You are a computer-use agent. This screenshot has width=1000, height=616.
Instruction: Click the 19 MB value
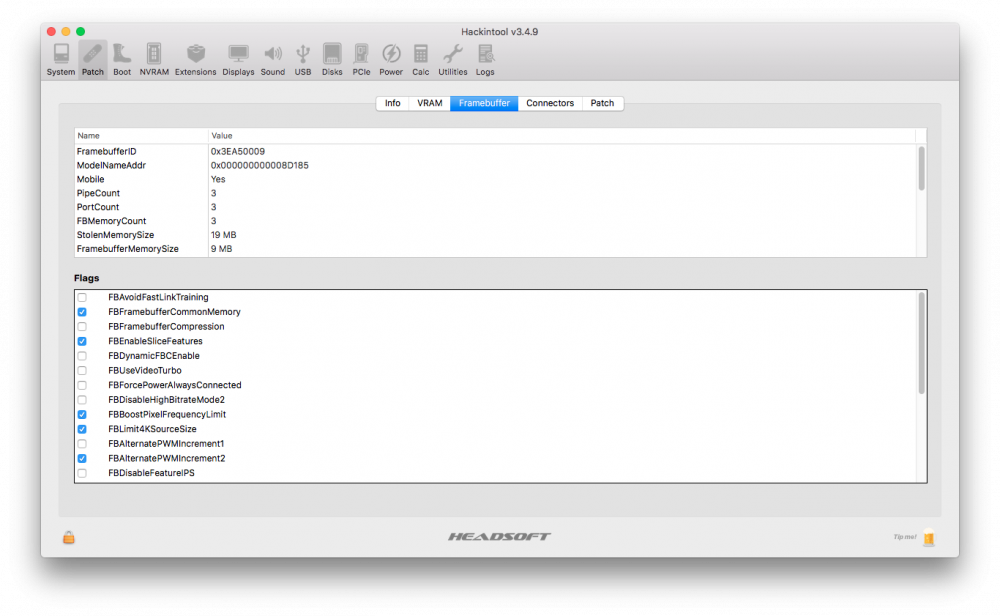point(223,235)
